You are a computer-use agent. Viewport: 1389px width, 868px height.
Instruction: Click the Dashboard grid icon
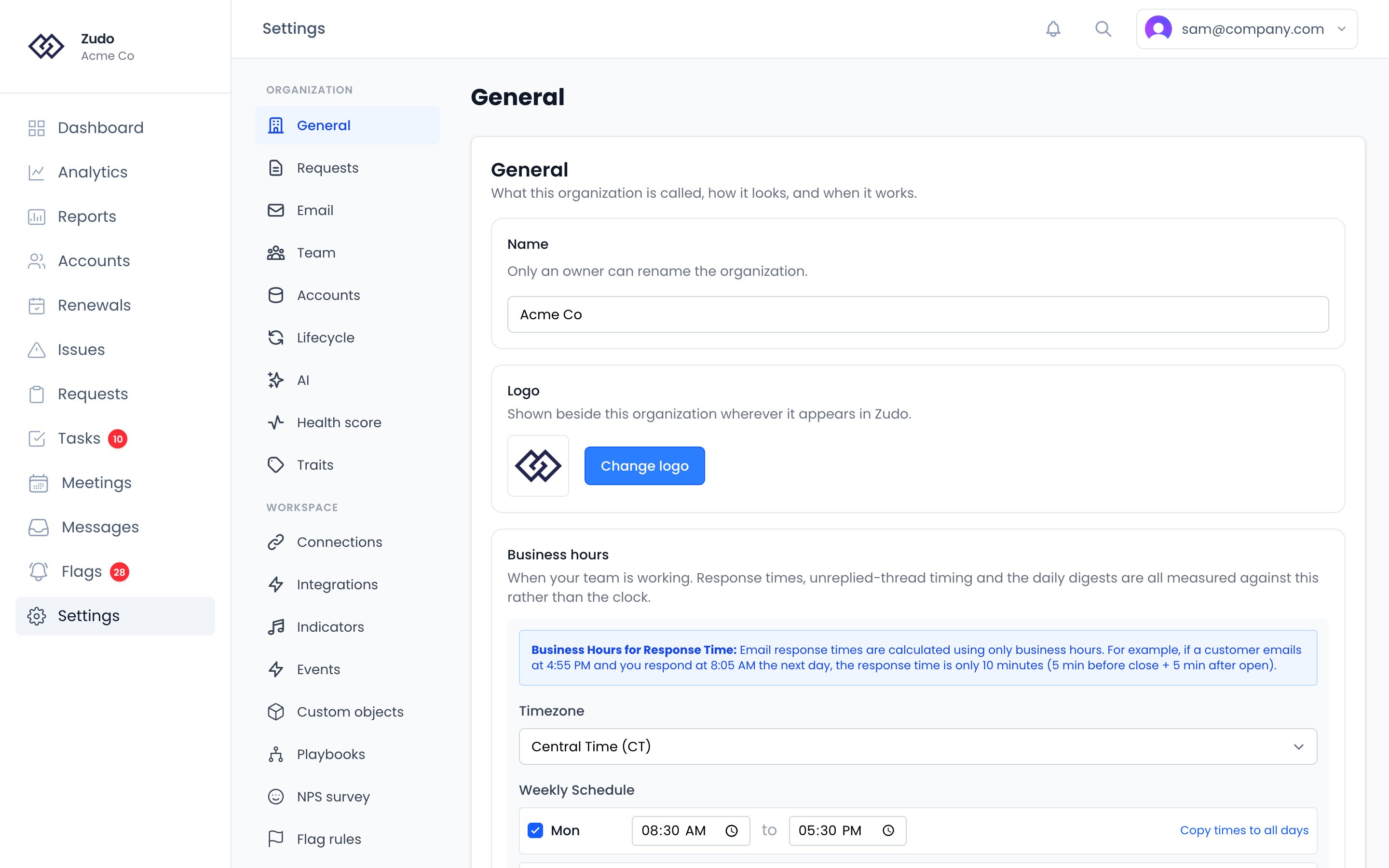[x=37, y=128]
